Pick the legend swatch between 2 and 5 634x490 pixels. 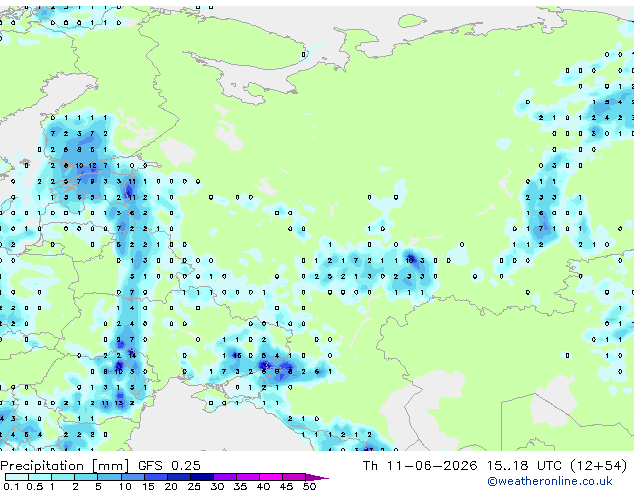point(86,477)
